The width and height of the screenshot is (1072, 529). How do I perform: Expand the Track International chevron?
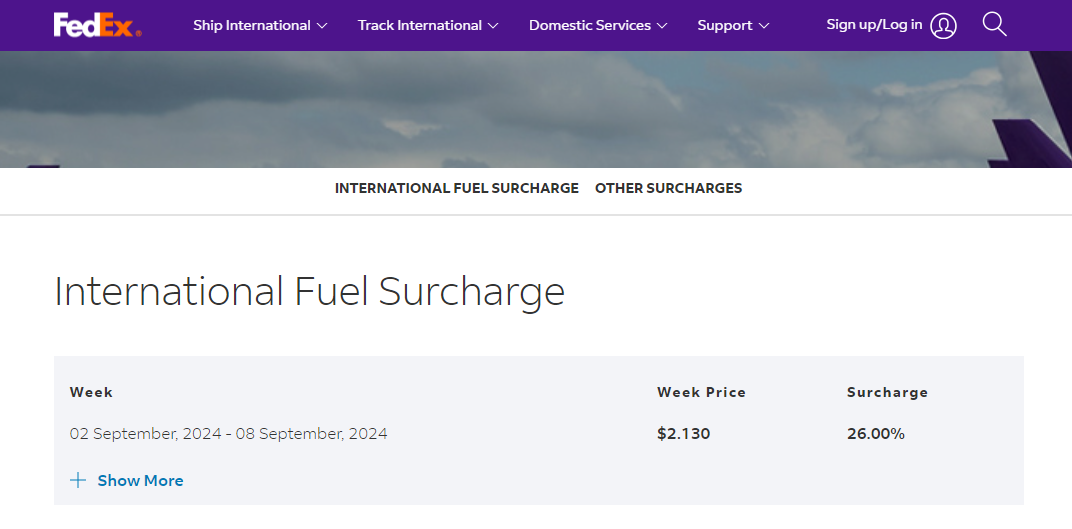point(493,26)
